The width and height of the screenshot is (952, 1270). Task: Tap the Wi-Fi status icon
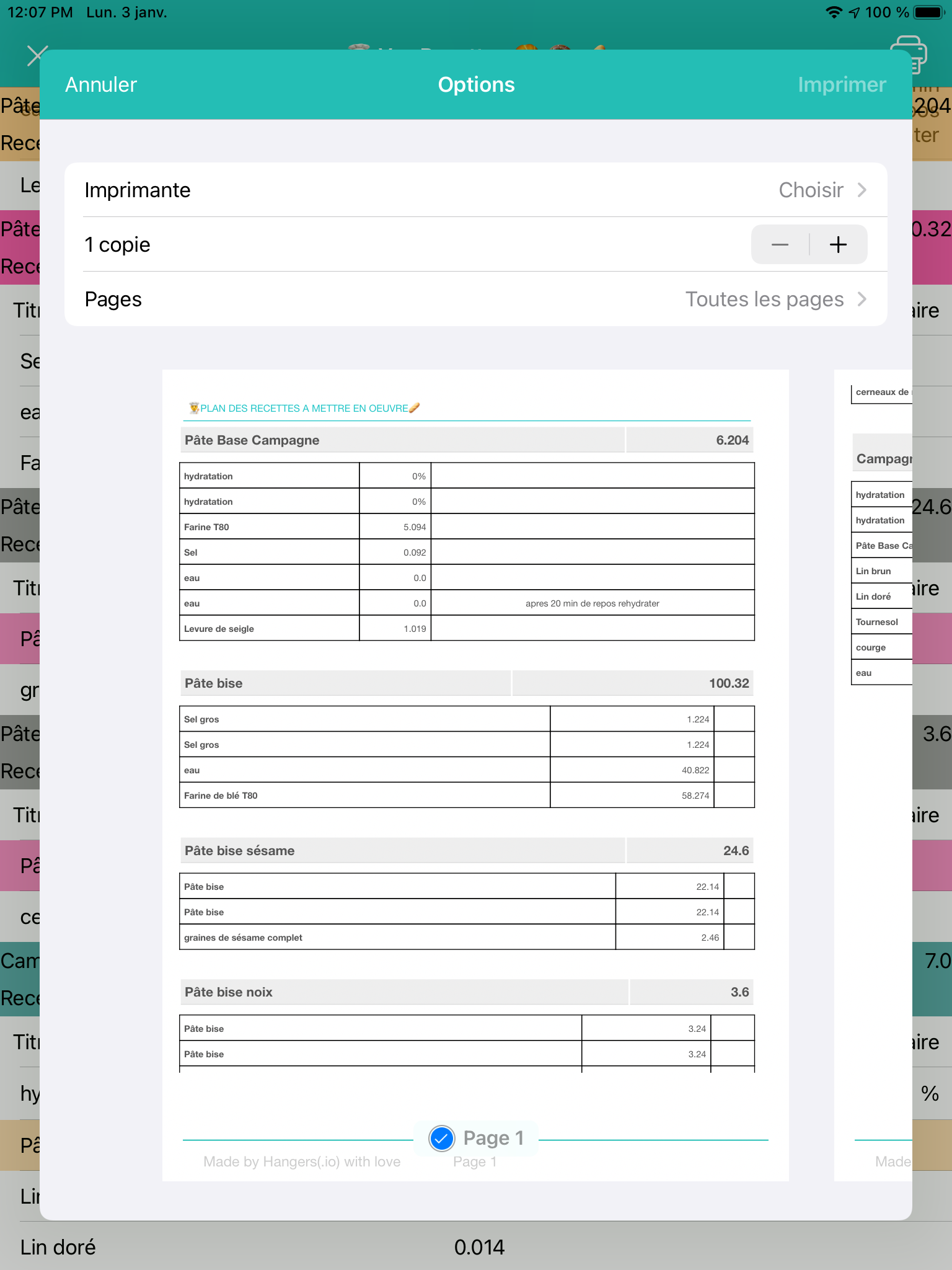[x=834, y=12]
